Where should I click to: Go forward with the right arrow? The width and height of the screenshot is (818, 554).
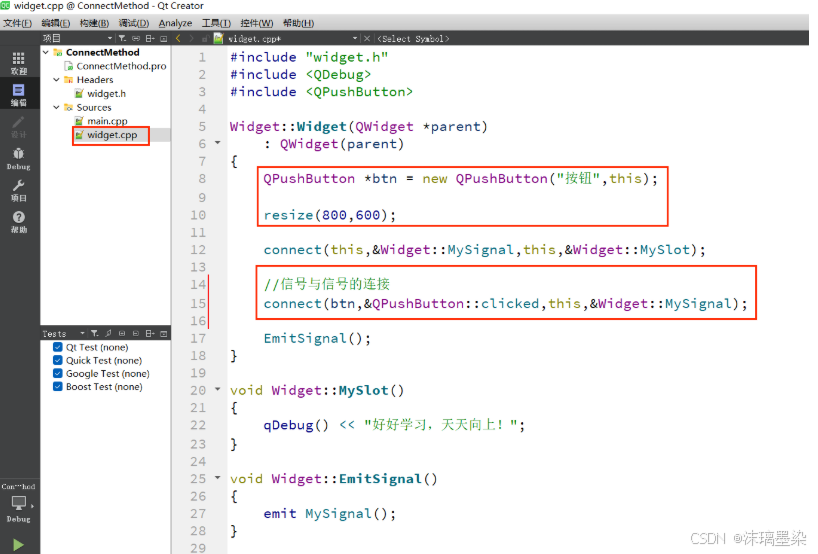point(191,38)
